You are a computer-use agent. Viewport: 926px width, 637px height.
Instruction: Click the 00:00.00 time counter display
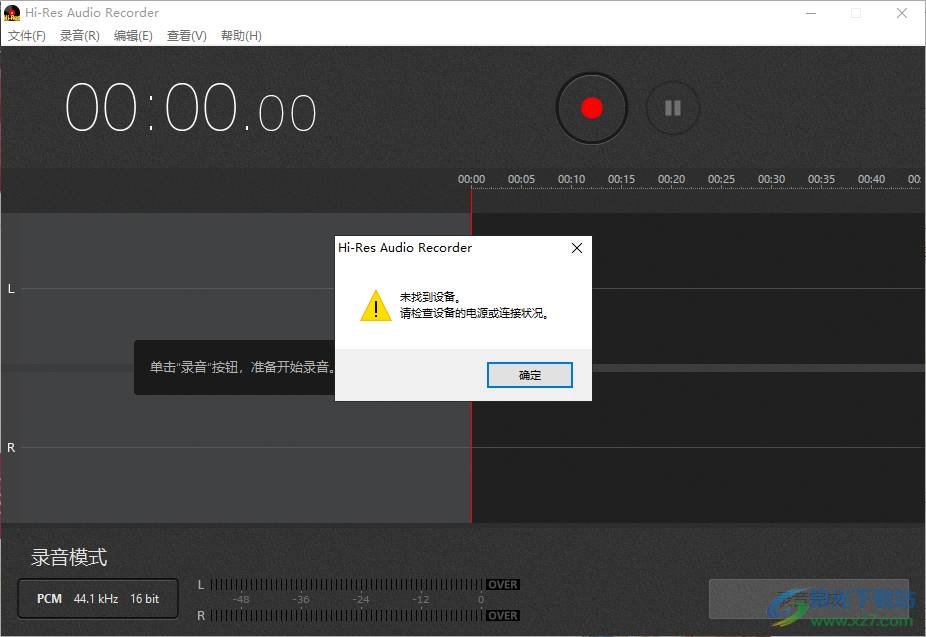click(189, 107)
